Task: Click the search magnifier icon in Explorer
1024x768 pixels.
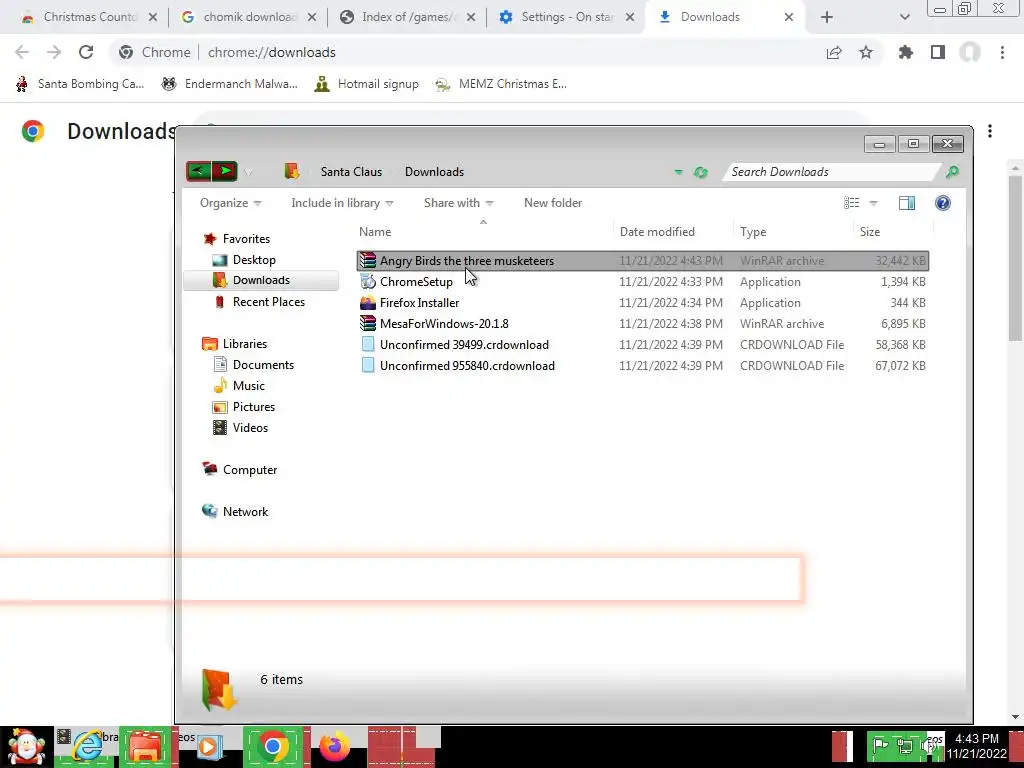Action: pyautogui.click(x=952, y=172)
